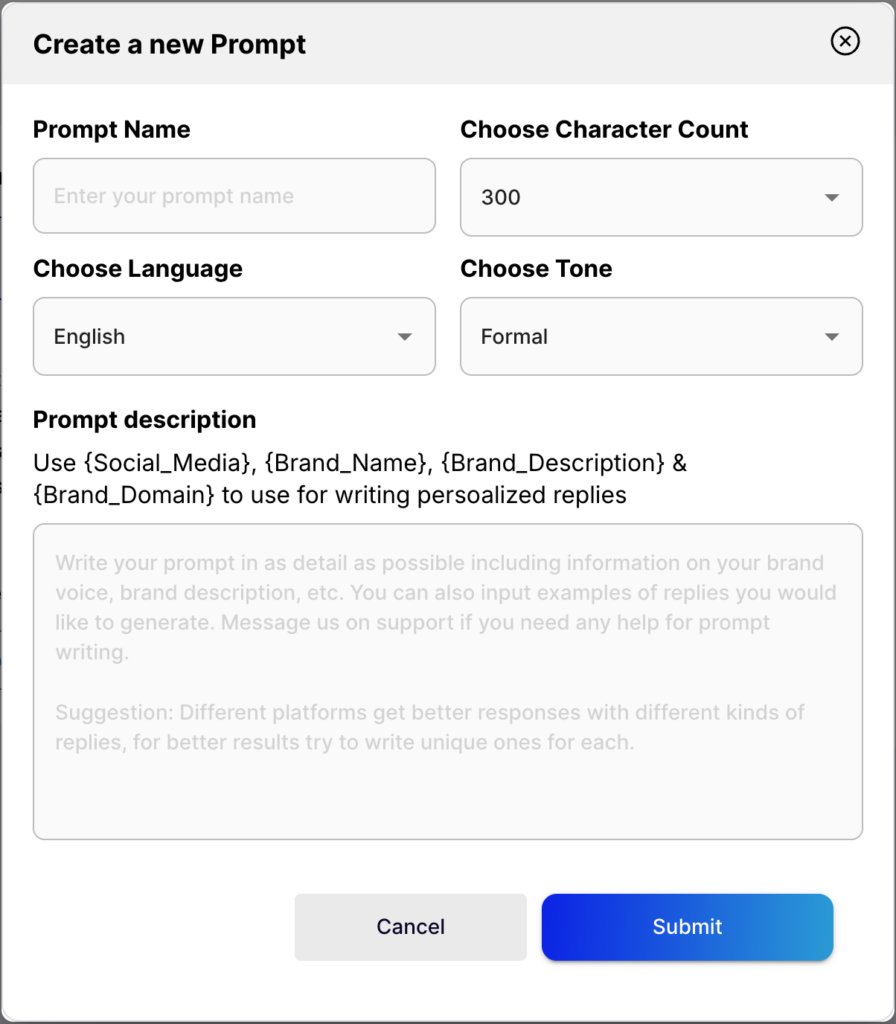Click the Prompt description heading

(144, 420)
